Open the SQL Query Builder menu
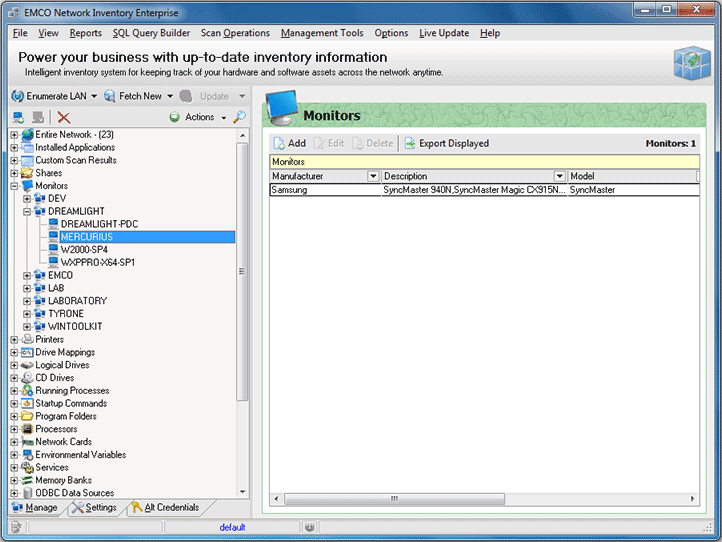This screenshot has height=542, width=722. pos(151,33)
